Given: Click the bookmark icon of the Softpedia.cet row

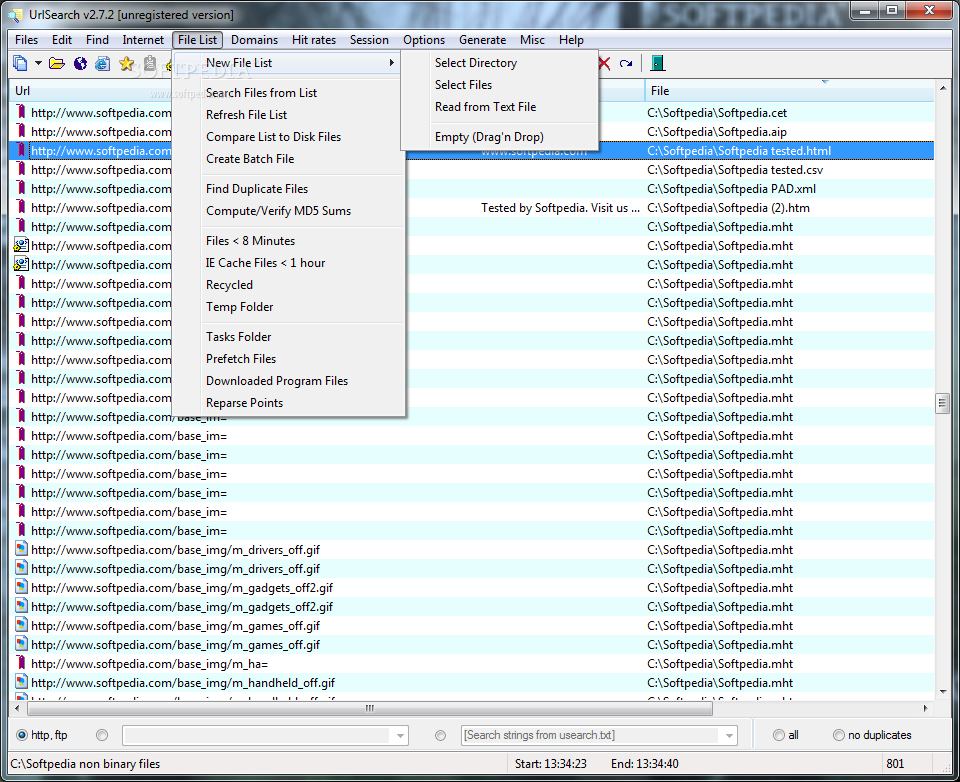Looking at the screenshot, I should tap(21, 113).
